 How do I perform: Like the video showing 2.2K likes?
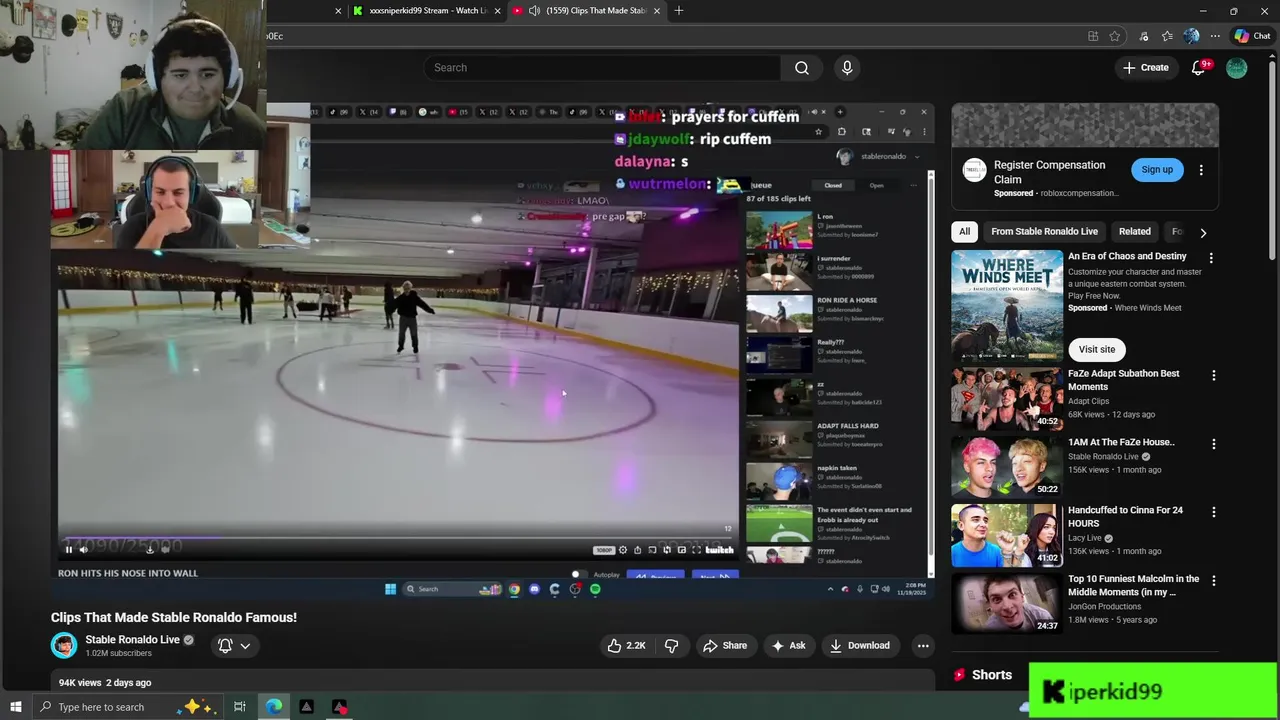pos(626,646)
